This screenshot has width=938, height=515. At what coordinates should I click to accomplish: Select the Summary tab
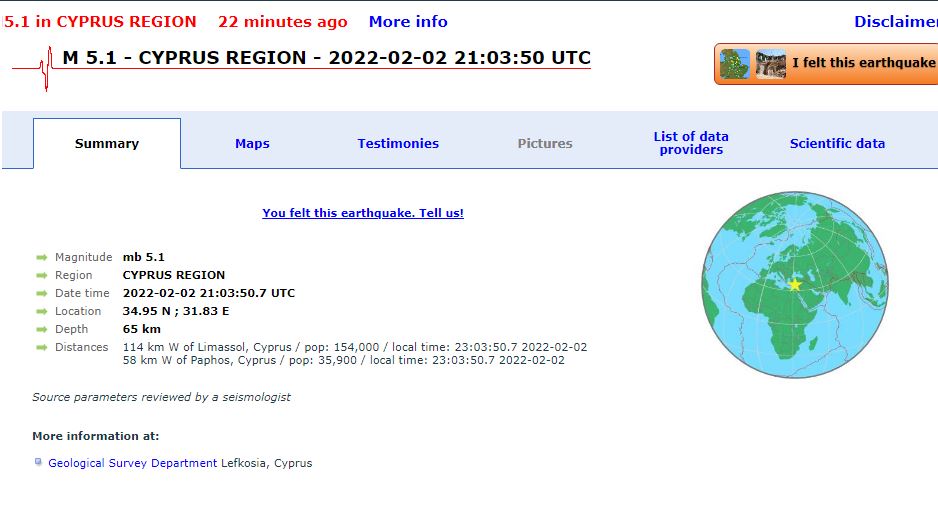coord(106,144)
